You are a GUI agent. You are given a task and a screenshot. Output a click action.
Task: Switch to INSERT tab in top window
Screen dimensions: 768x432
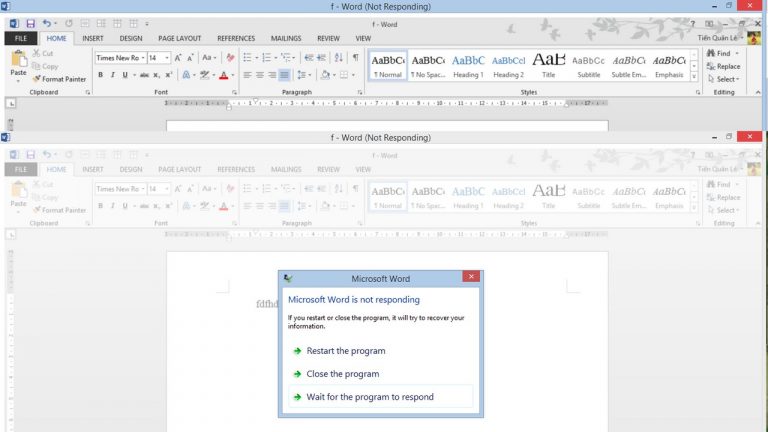(93, 38)
